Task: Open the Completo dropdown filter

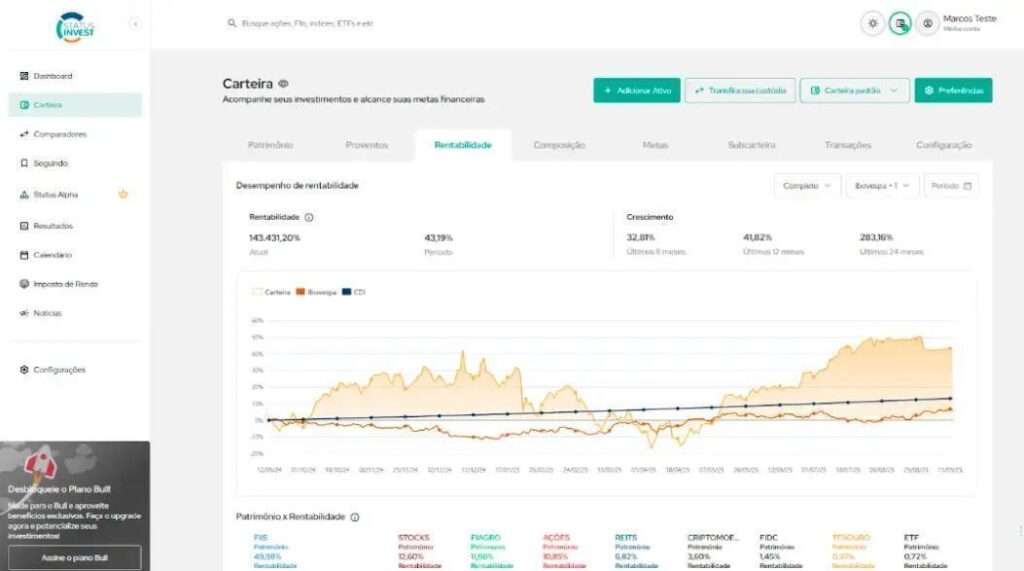Action: tap(807, 186)
